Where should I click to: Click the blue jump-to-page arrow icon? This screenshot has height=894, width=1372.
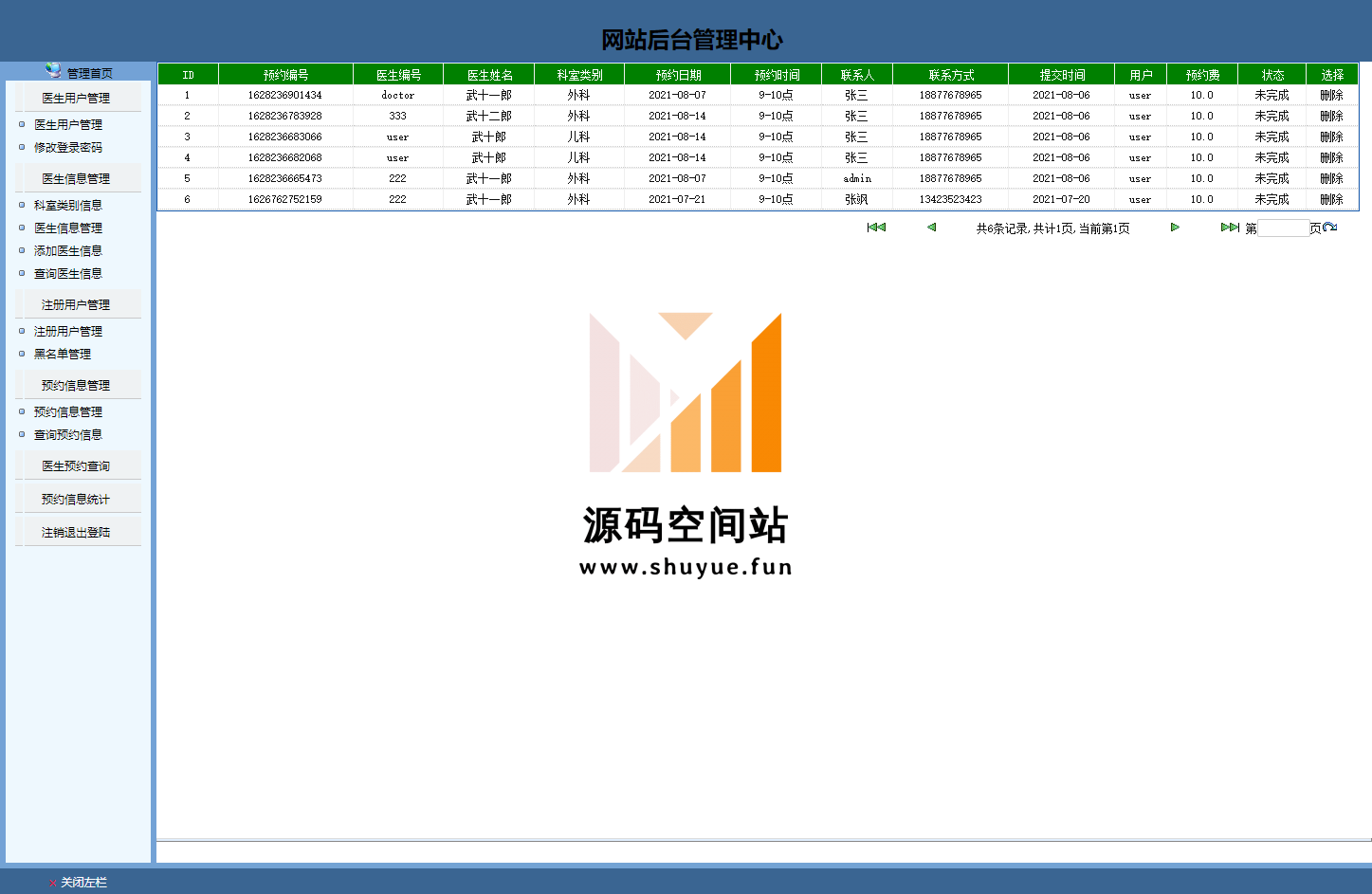pos(1330,228)
